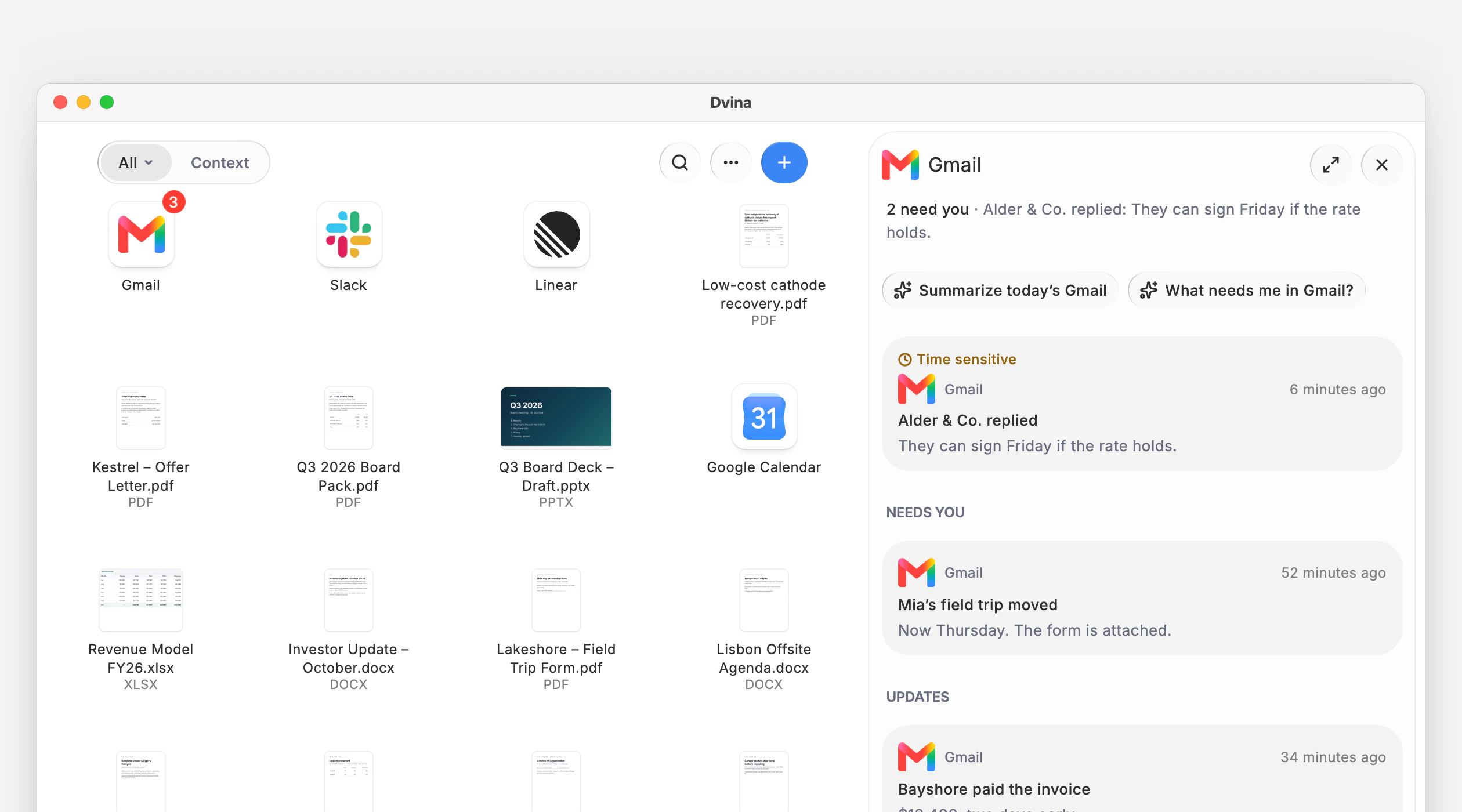Screen dimensions: 1462x812
Task: Click the UPDATES section heading
Action: [x=918, y=697]
